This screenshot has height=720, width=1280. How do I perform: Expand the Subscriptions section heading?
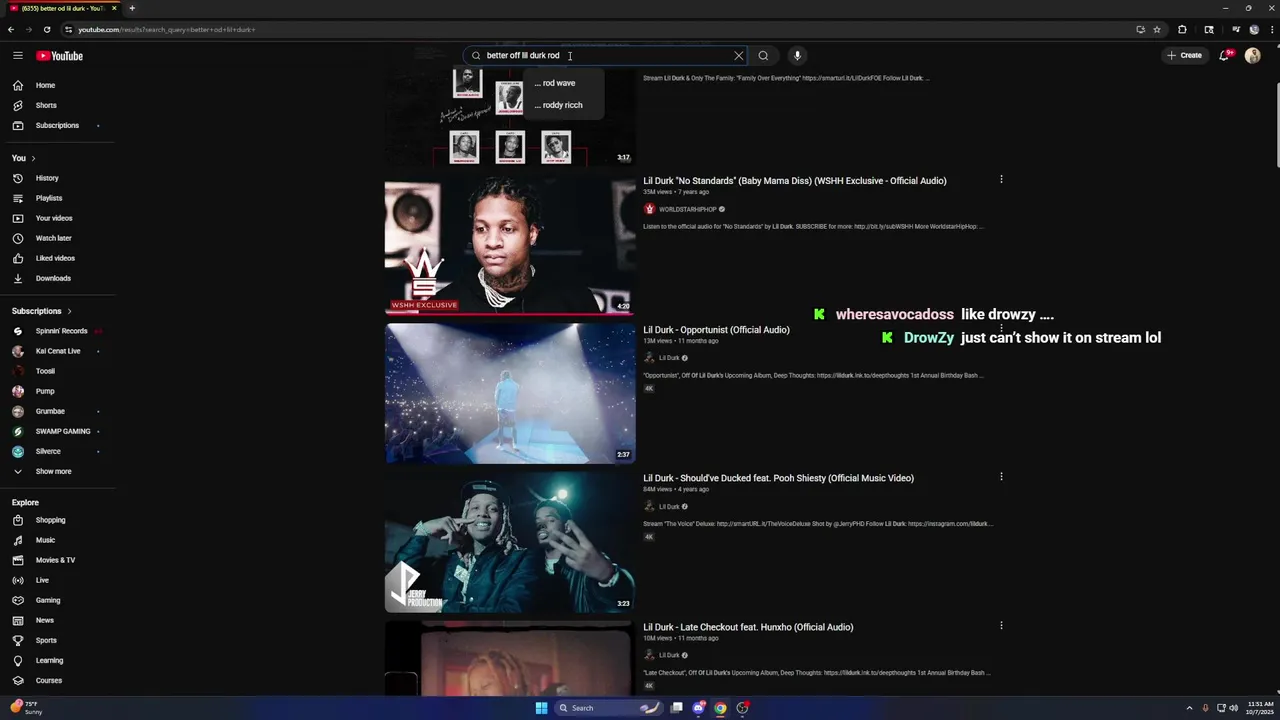41,311
